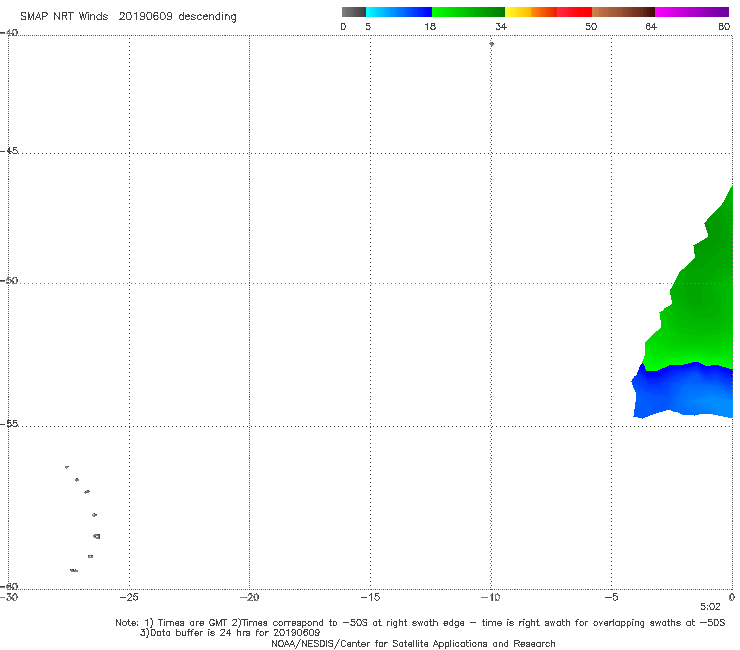Viewport: 740px width, 650px height.
Task: Click the magenta-purple segment of the color bar
Action: [x=692, y=12]
